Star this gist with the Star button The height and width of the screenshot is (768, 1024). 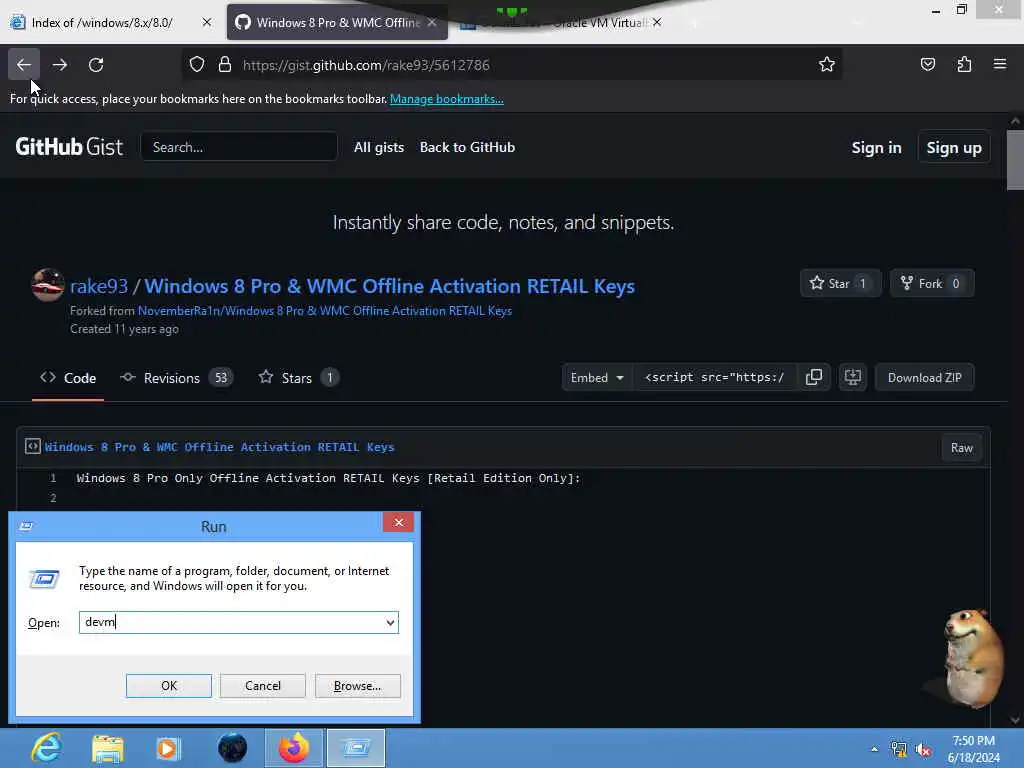pos(840,283)
